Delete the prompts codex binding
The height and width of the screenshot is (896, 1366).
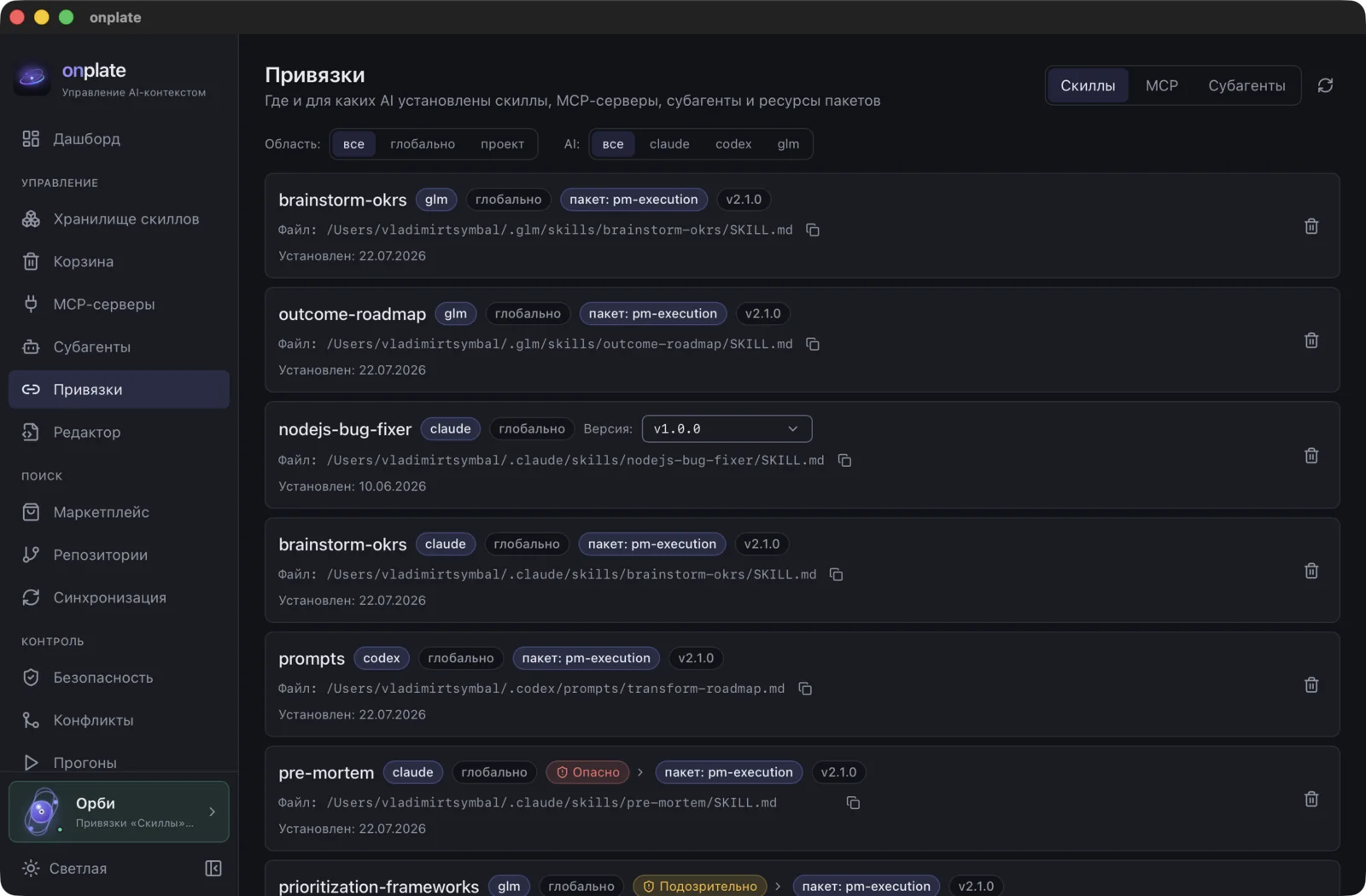click(1311, 685)
